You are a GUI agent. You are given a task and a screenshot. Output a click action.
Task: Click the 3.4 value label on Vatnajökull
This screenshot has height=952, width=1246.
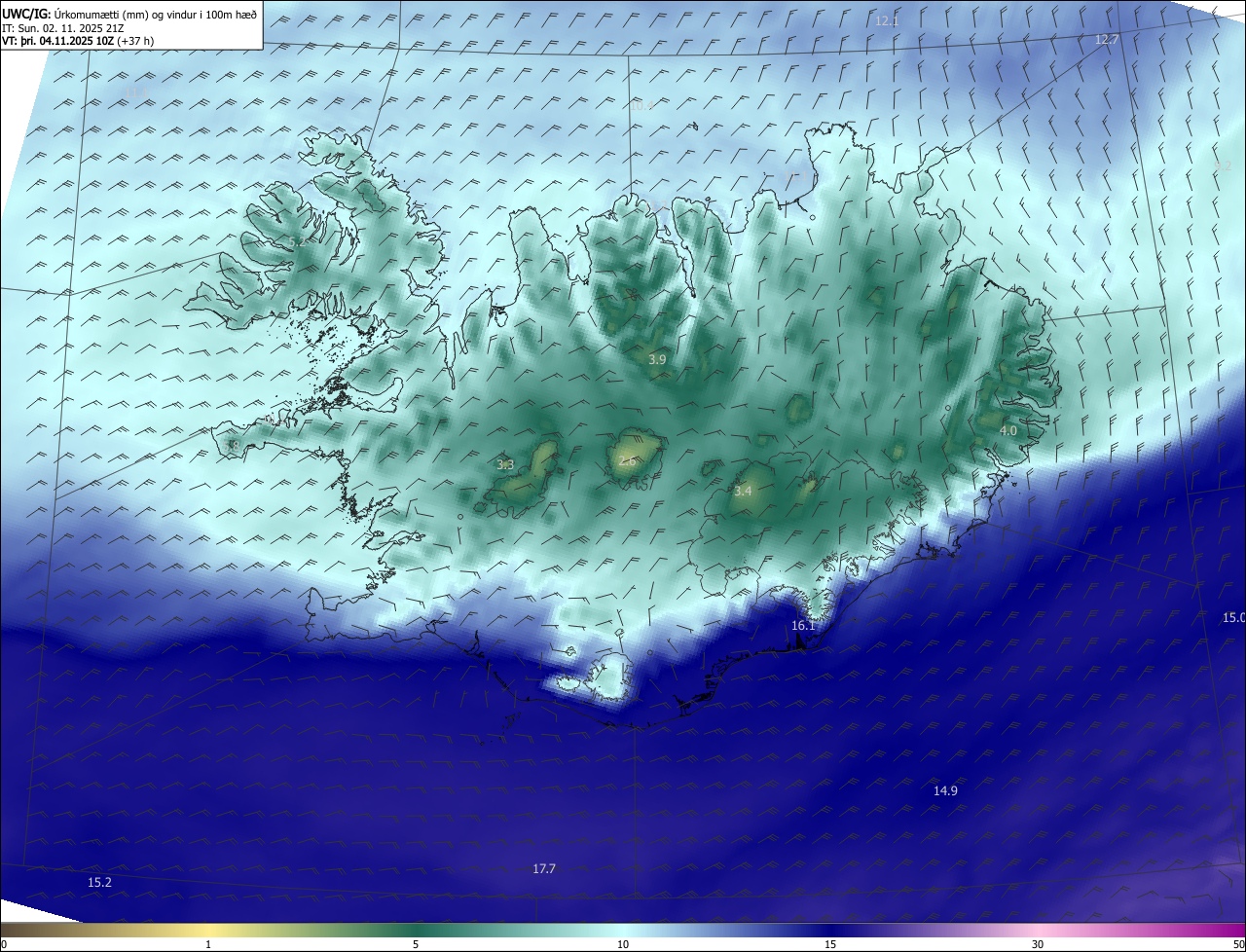click(743, 492)
